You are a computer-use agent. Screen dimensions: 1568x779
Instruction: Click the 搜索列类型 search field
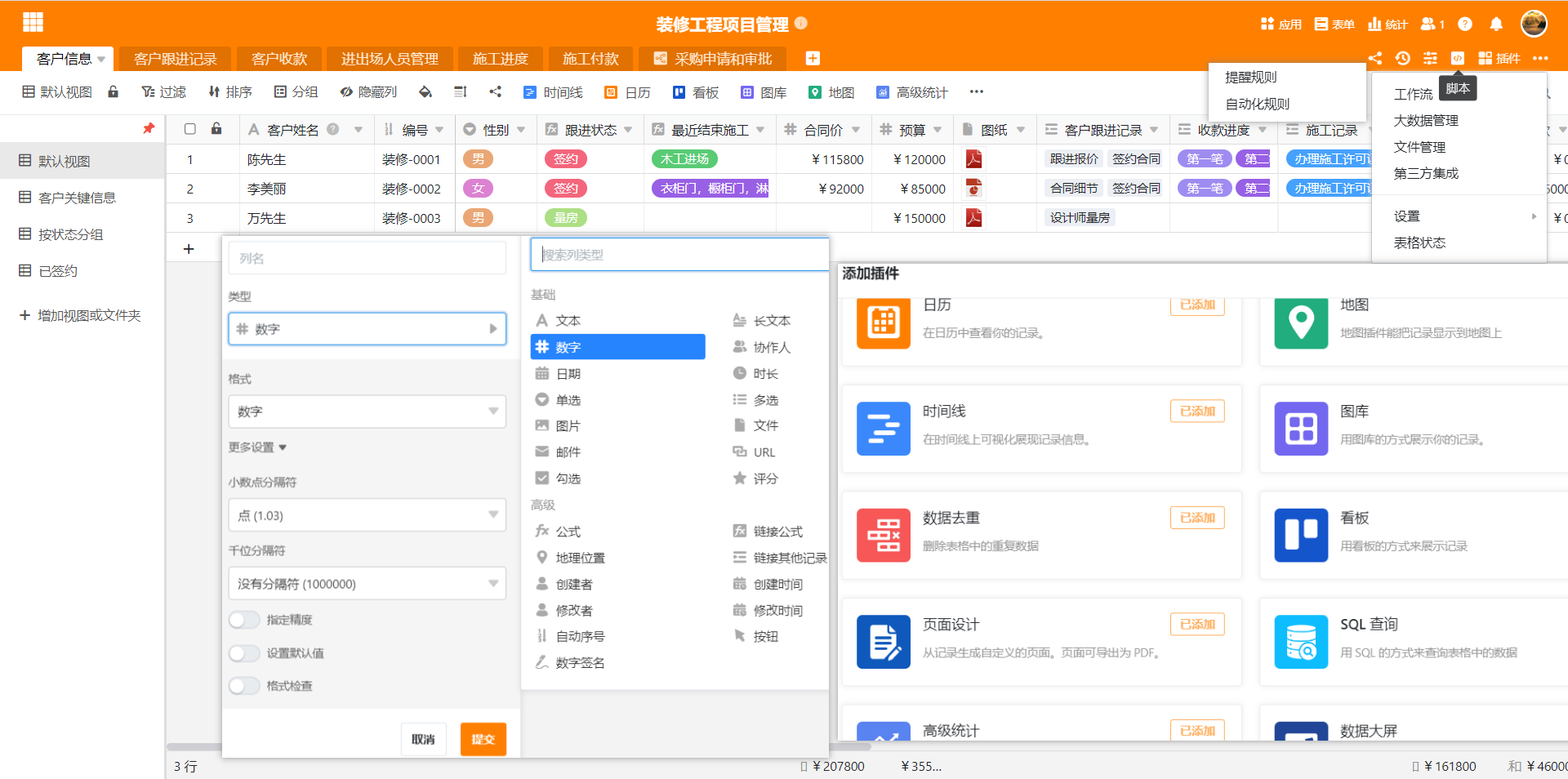tap(679, 255)
